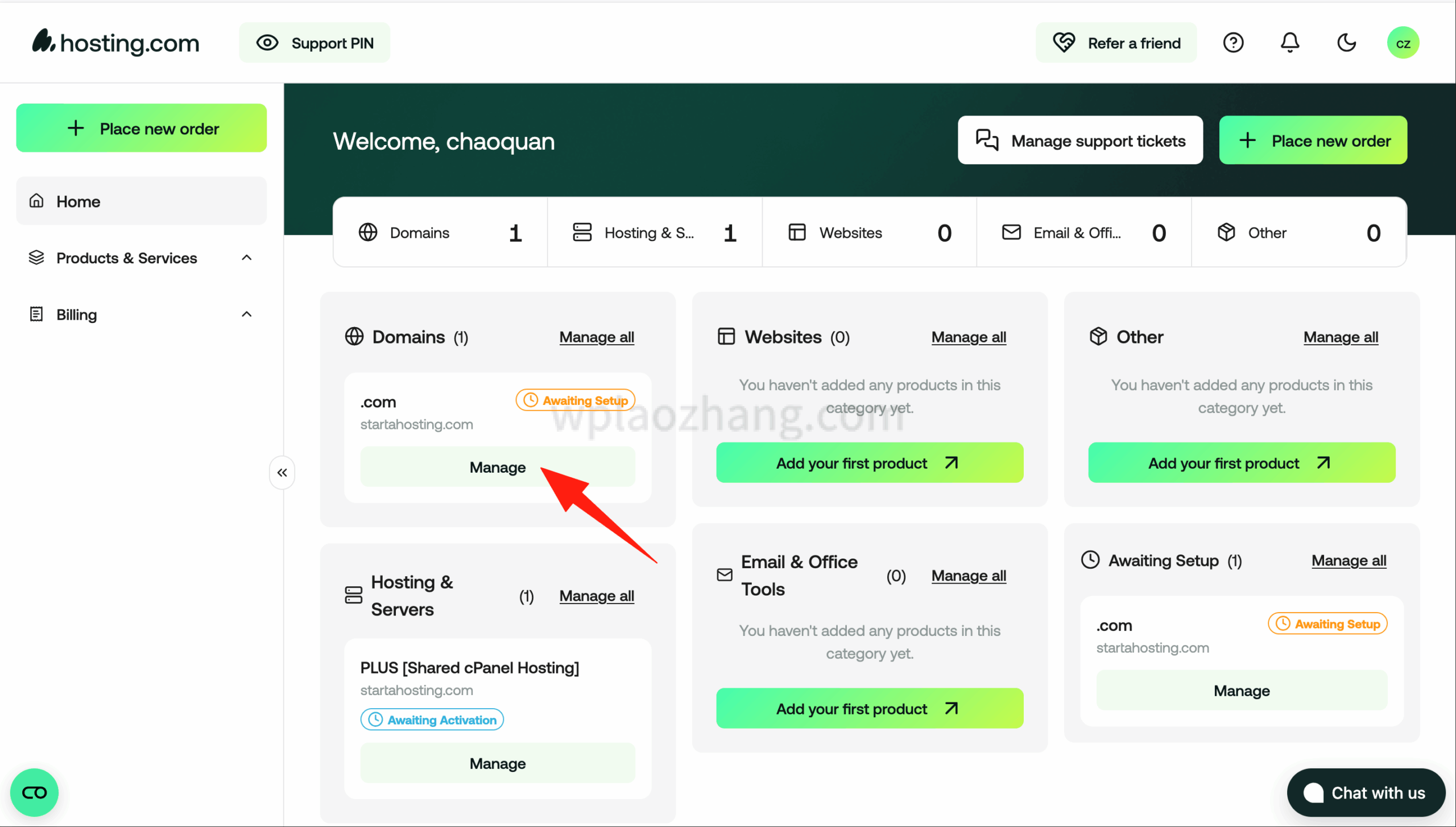Open the notifications bell
The width and height of the screenshot is (1456, 827).
[1289, 43]
